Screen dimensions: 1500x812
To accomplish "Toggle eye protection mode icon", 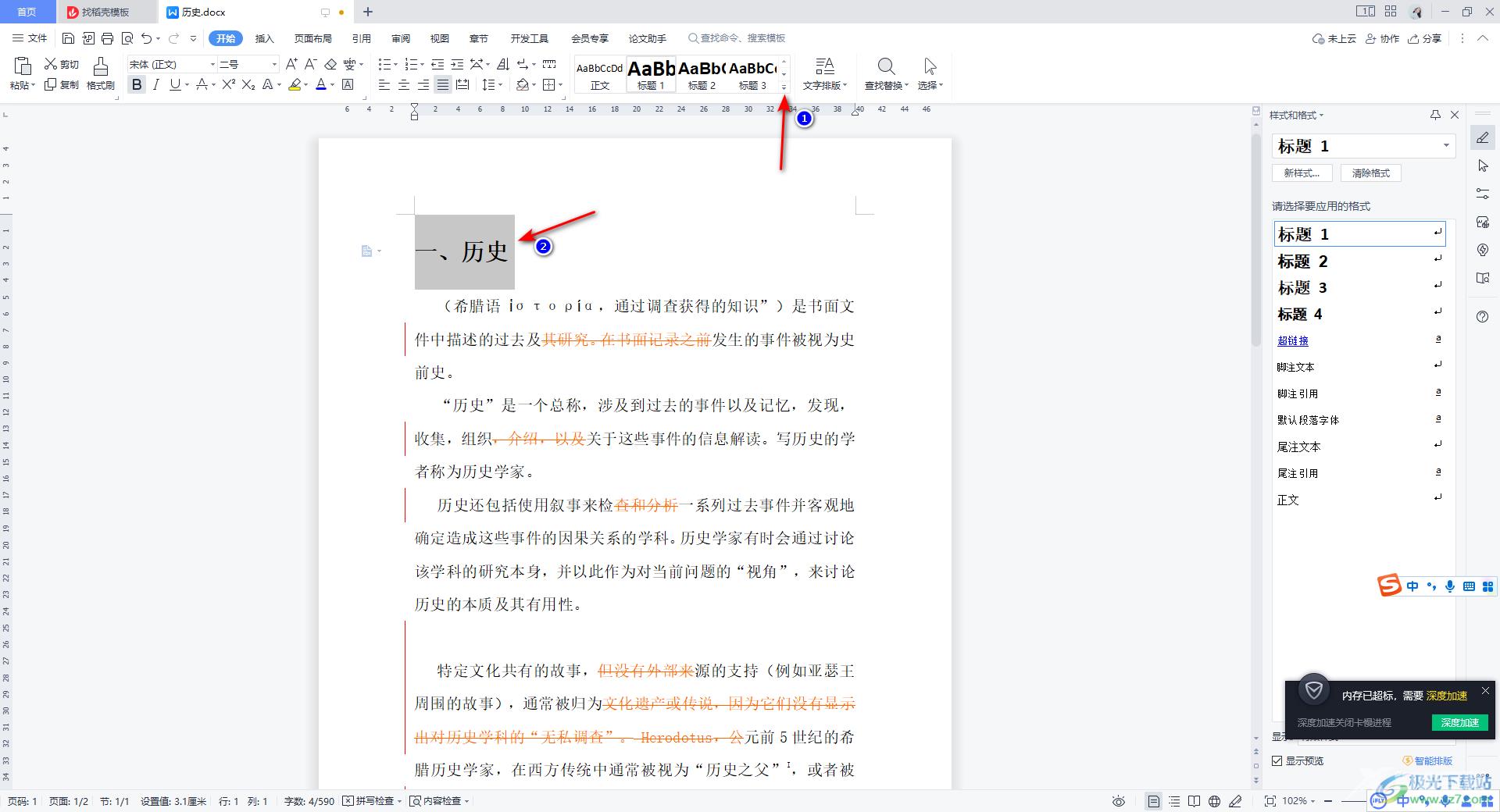I will 1119,801.
